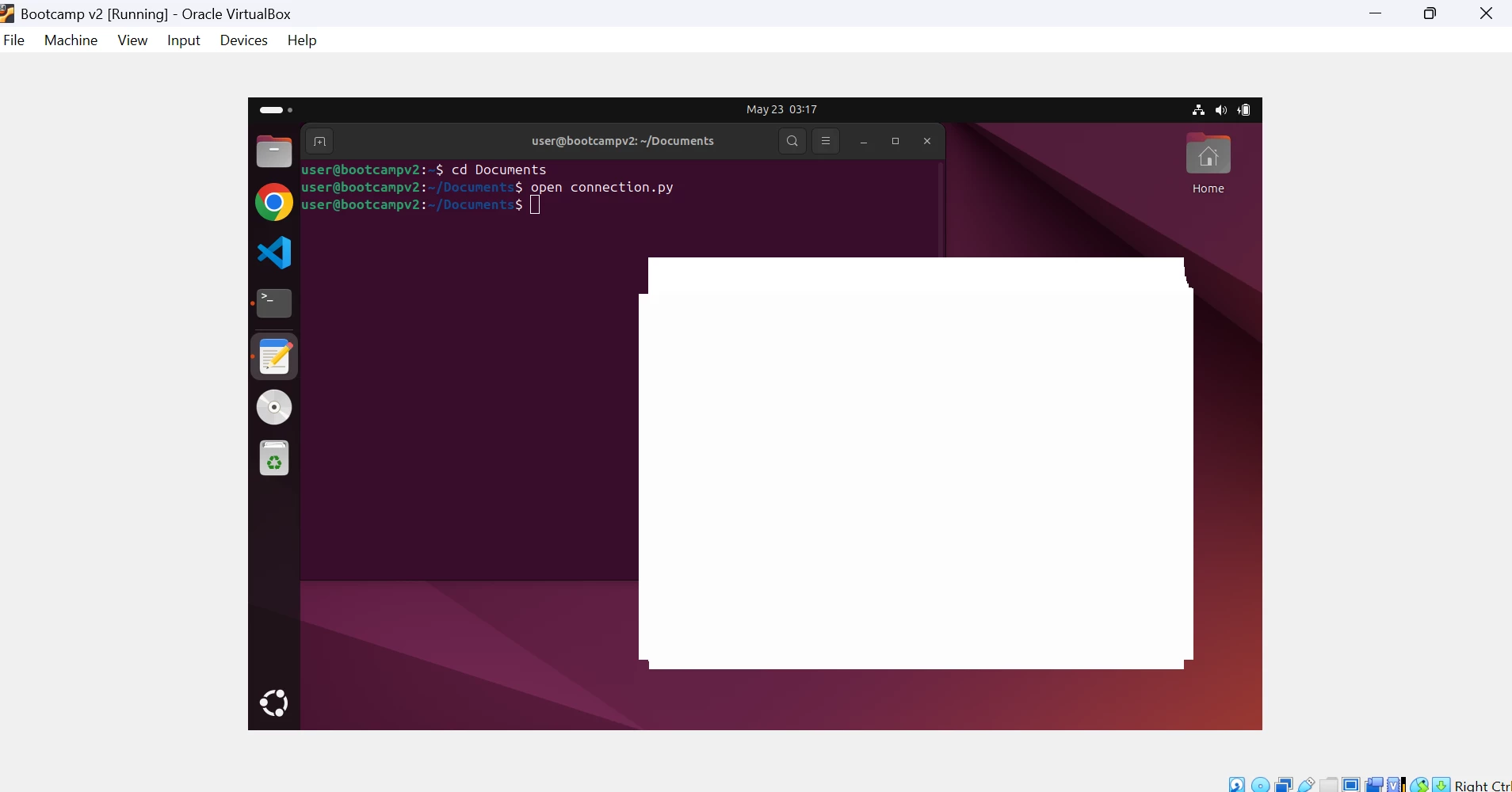Open the calendar via the May 23 03:17 clock

point(781,110)
